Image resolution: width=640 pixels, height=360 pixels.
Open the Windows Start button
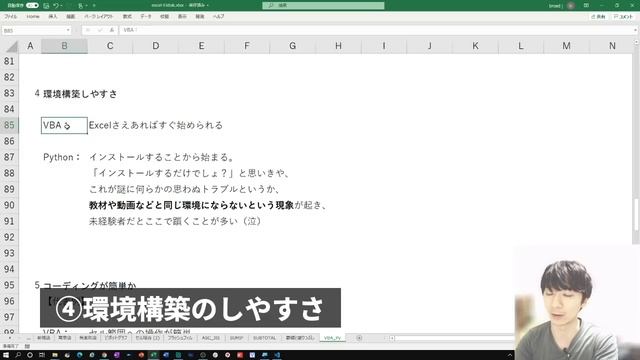(x=6, y=355)
